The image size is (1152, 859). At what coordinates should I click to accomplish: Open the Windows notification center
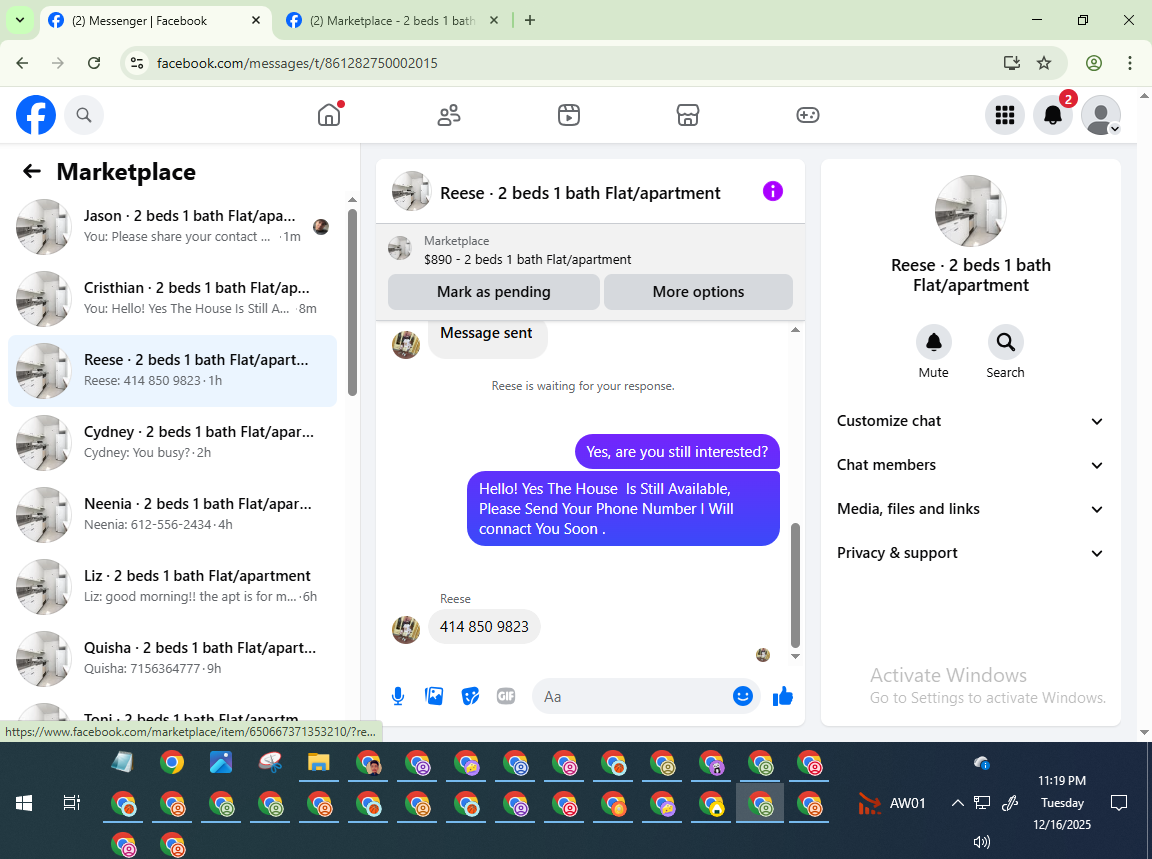[1119, 802]
